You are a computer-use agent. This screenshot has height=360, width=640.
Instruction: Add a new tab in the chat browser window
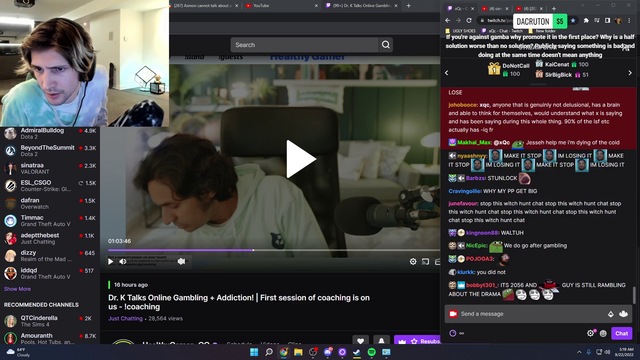pyautogui.click(x=554, y=8)
